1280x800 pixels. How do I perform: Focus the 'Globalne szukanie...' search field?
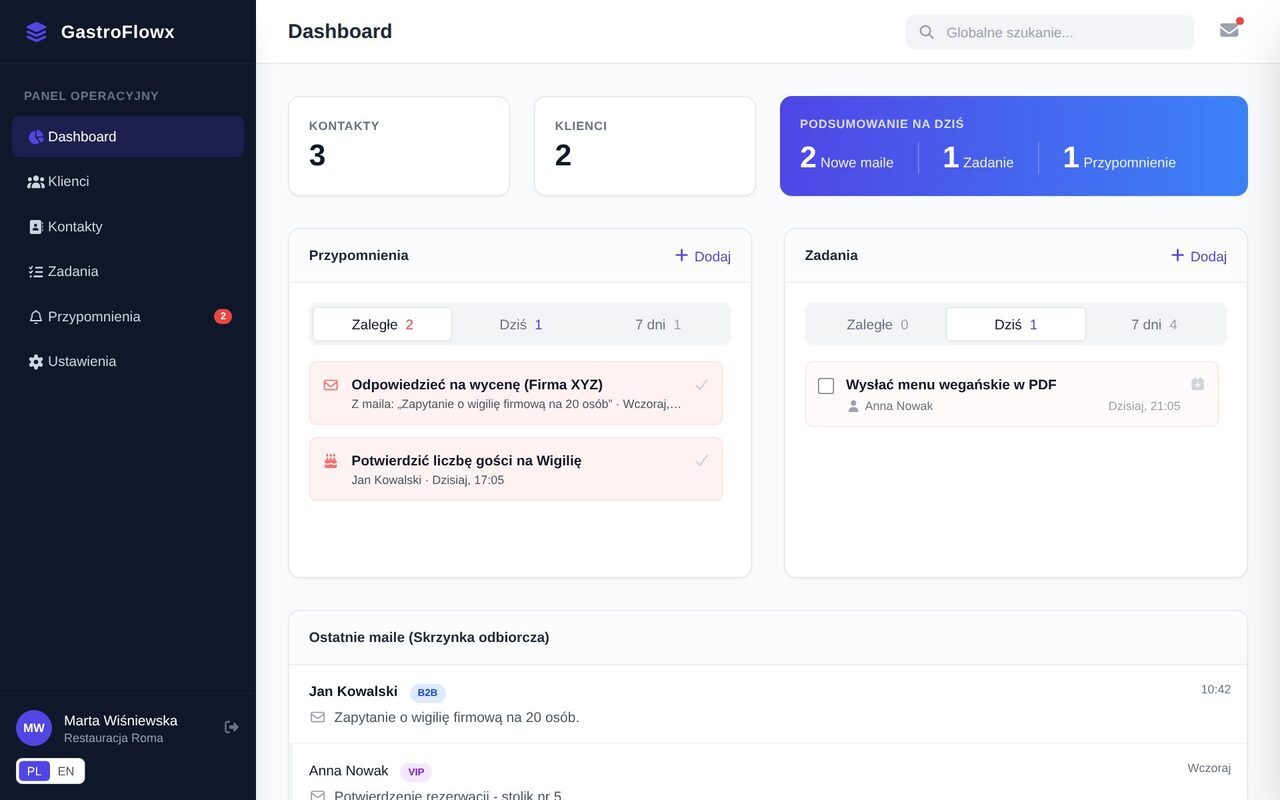point(1050,32)
